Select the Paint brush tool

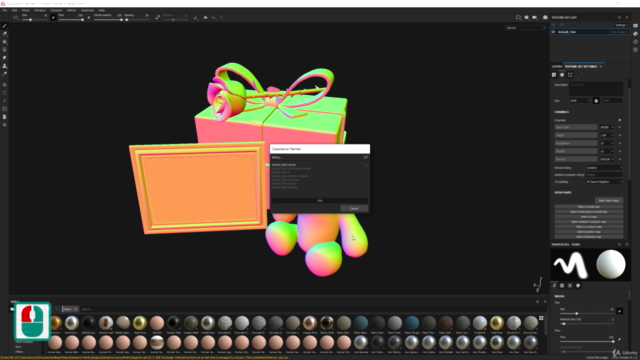4,26
